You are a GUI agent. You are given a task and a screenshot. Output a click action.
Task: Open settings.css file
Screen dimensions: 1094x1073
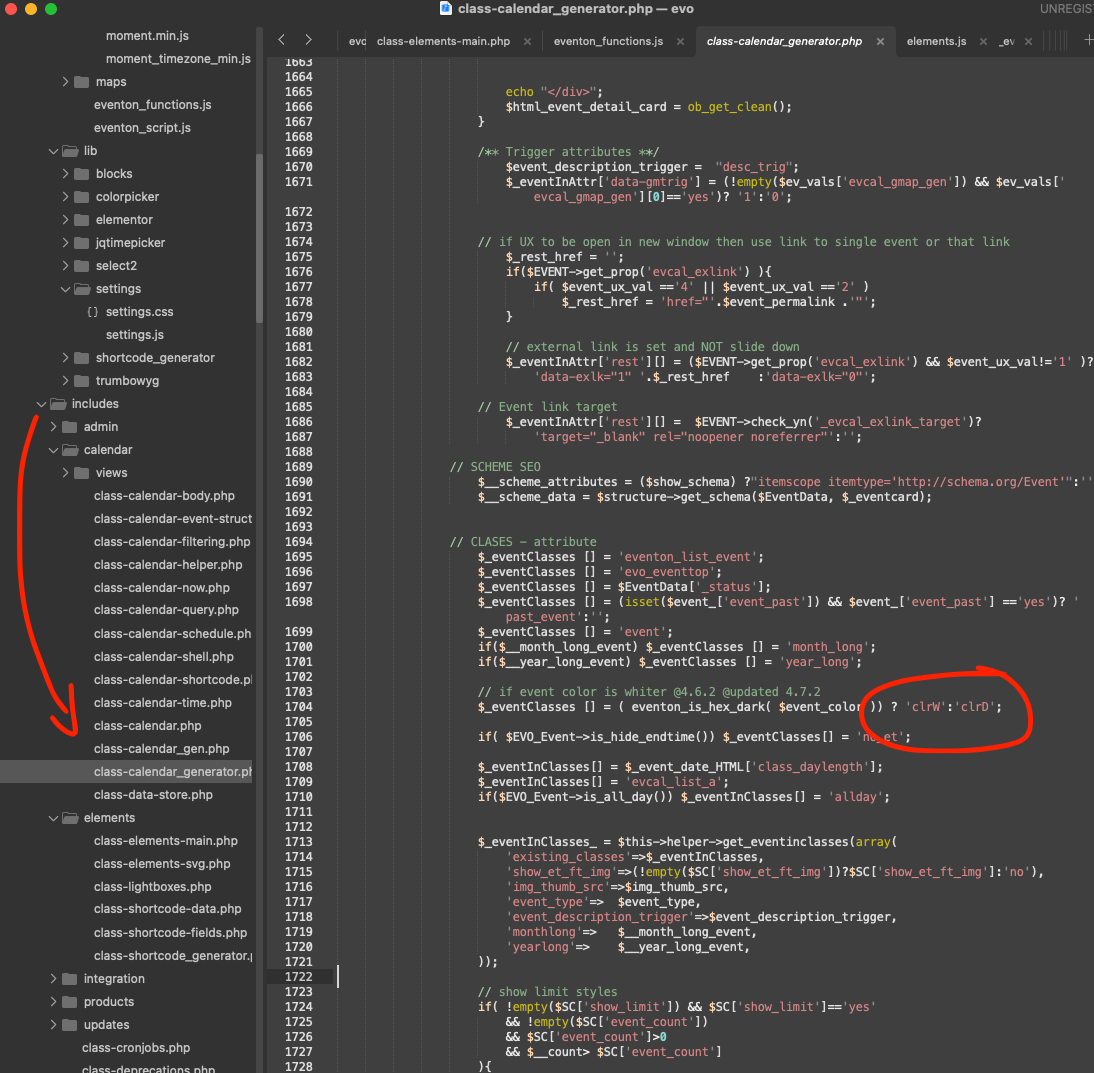pos(140,312)
